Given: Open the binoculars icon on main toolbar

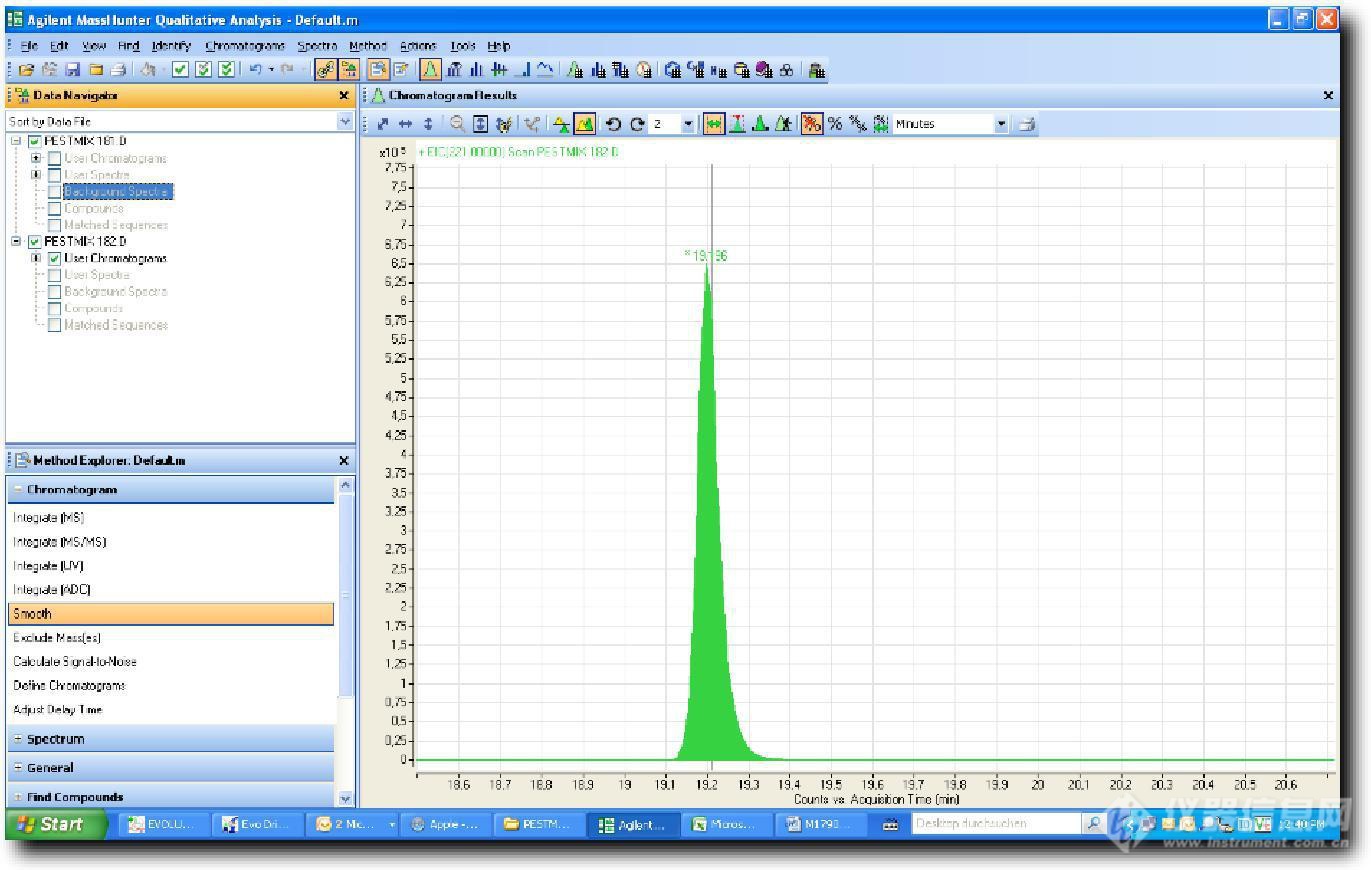Looking at the screenshot, I should point(787,70).
